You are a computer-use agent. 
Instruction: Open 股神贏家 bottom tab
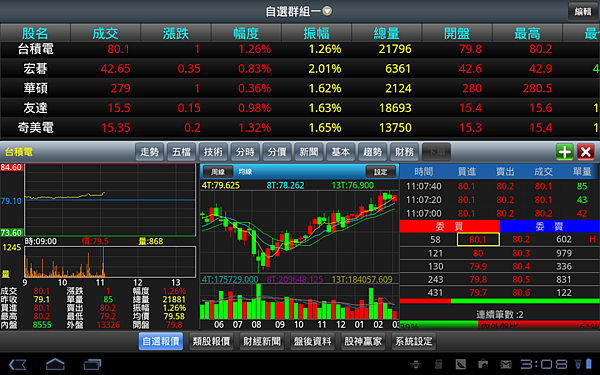(x=363, y=341)
